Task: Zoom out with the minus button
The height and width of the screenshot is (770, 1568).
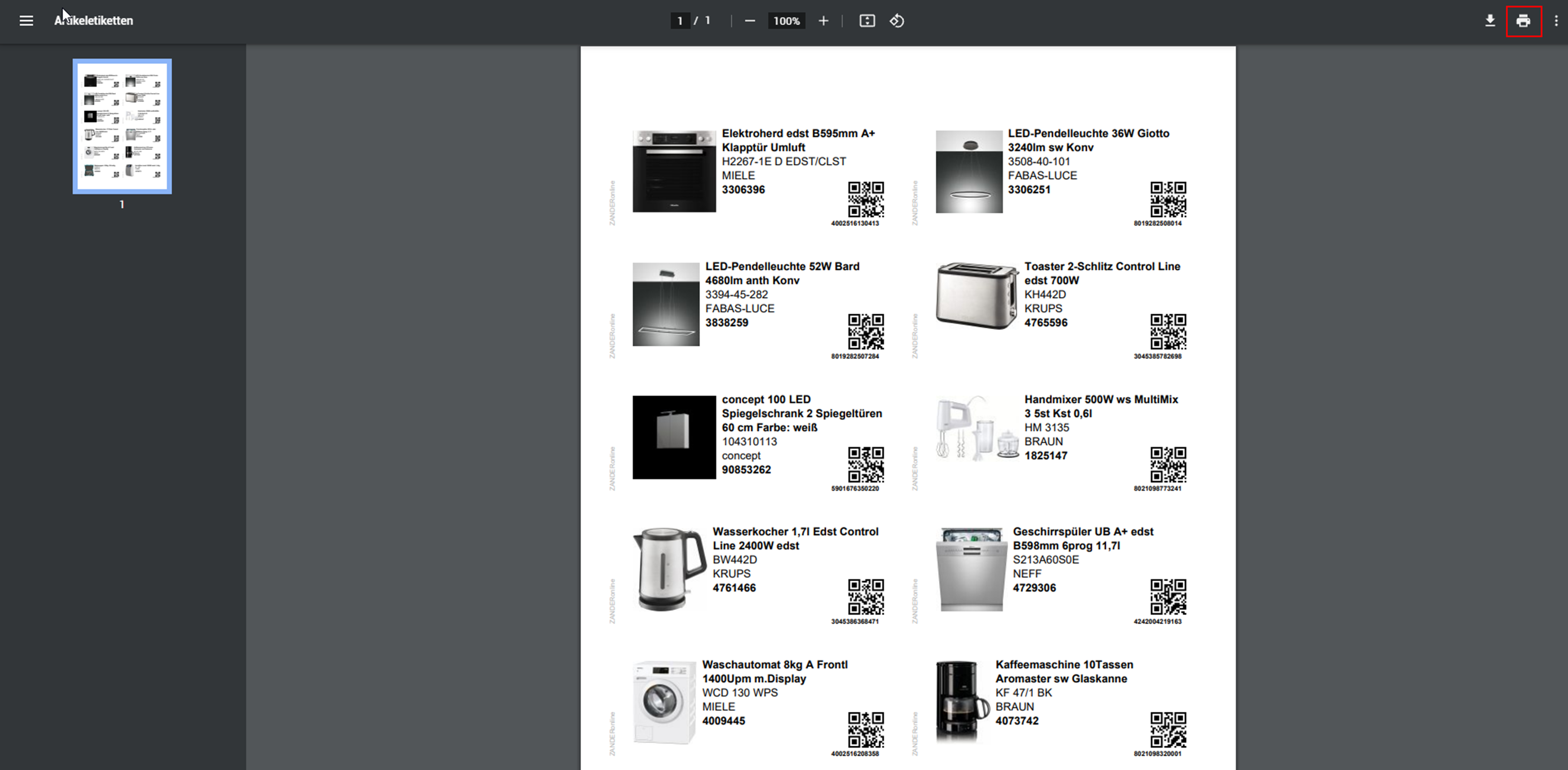Action: coord(750,21)
